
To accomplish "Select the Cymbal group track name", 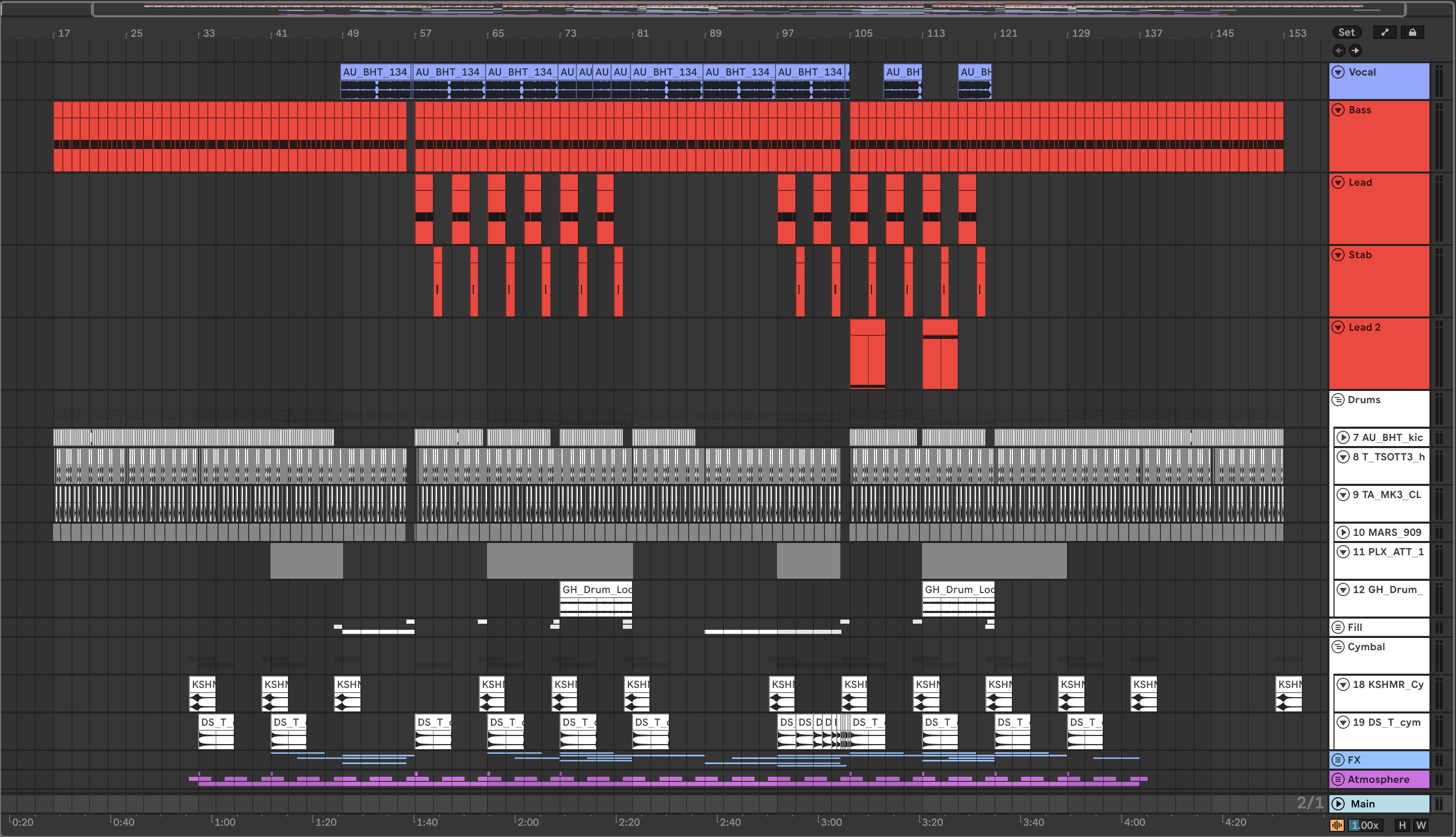I will tap(1366, 647).
